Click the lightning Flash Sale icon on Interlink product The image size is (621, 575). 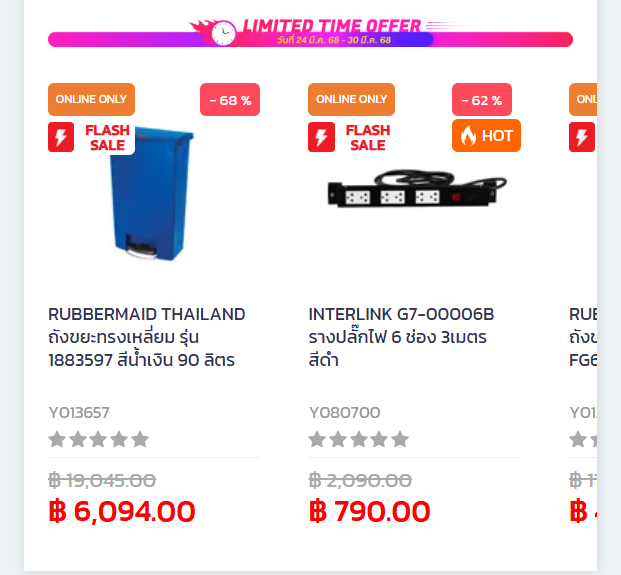(322, 137)
